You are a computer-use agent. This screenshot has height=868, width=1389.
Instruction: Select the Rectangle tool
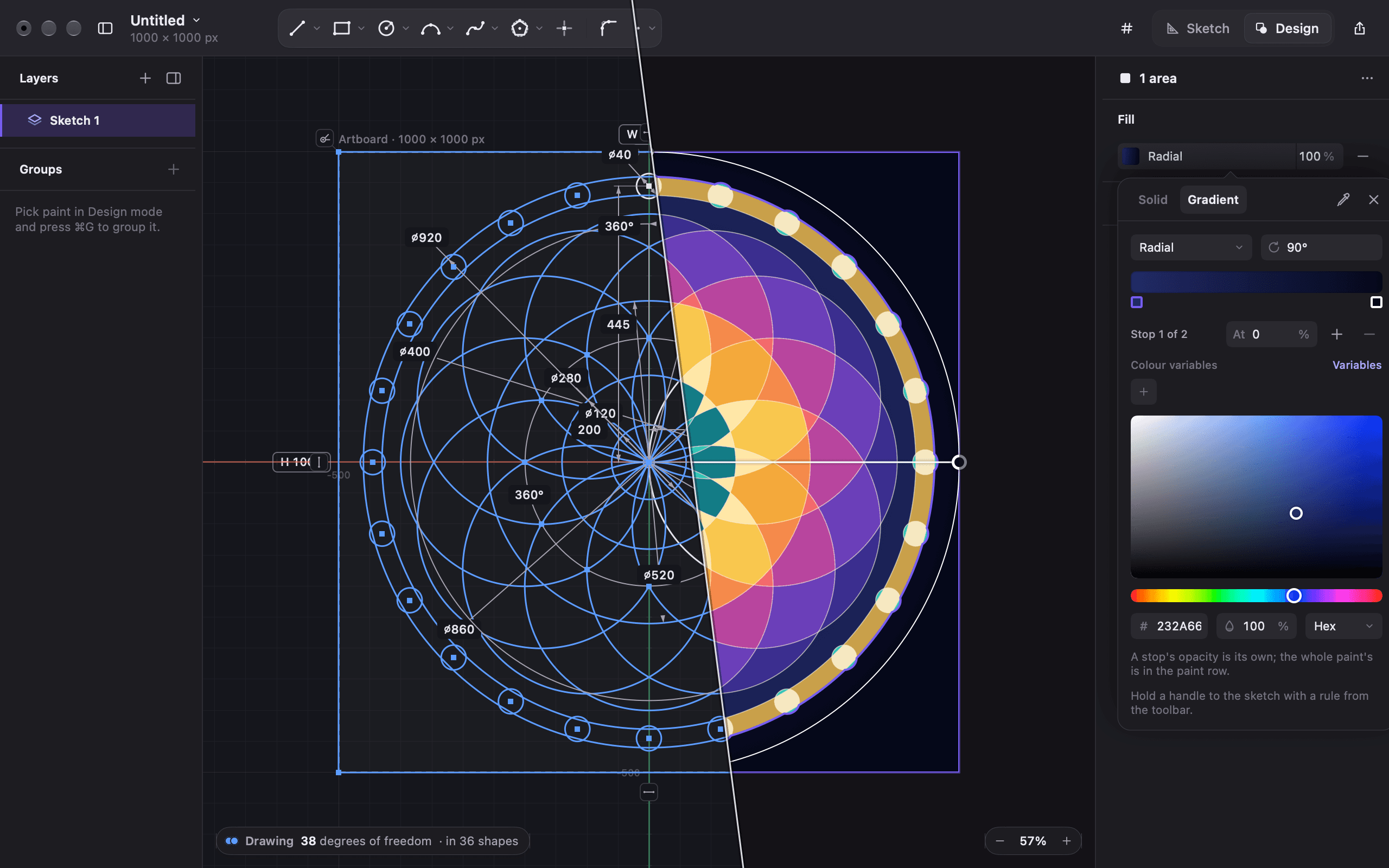(341, 28)
